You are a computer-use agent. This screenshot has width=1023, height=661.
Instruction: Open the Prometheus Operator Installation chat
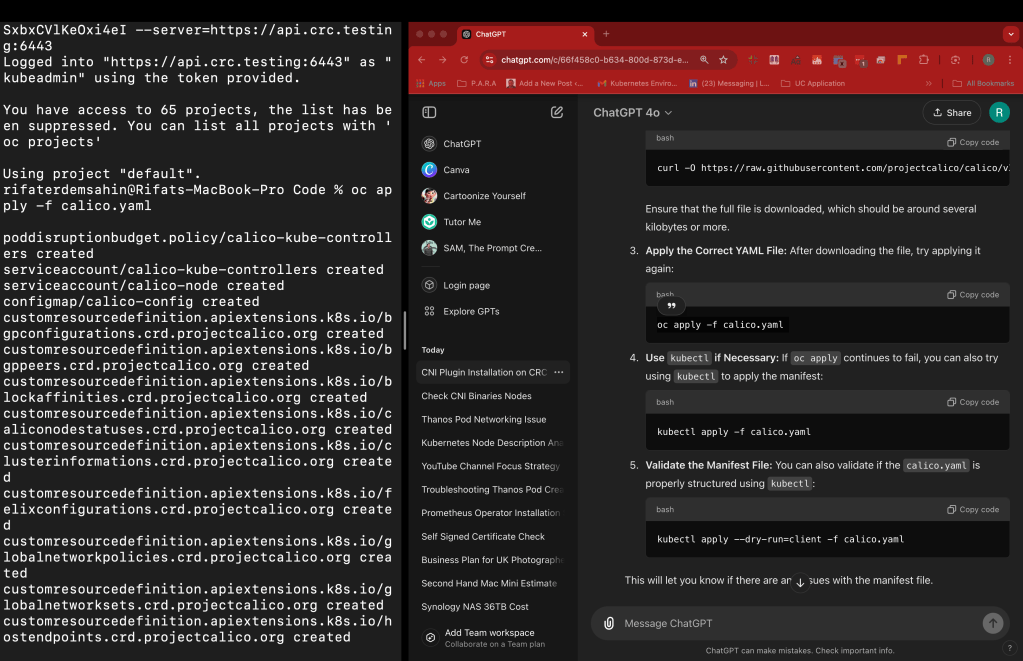click(493, 513)
